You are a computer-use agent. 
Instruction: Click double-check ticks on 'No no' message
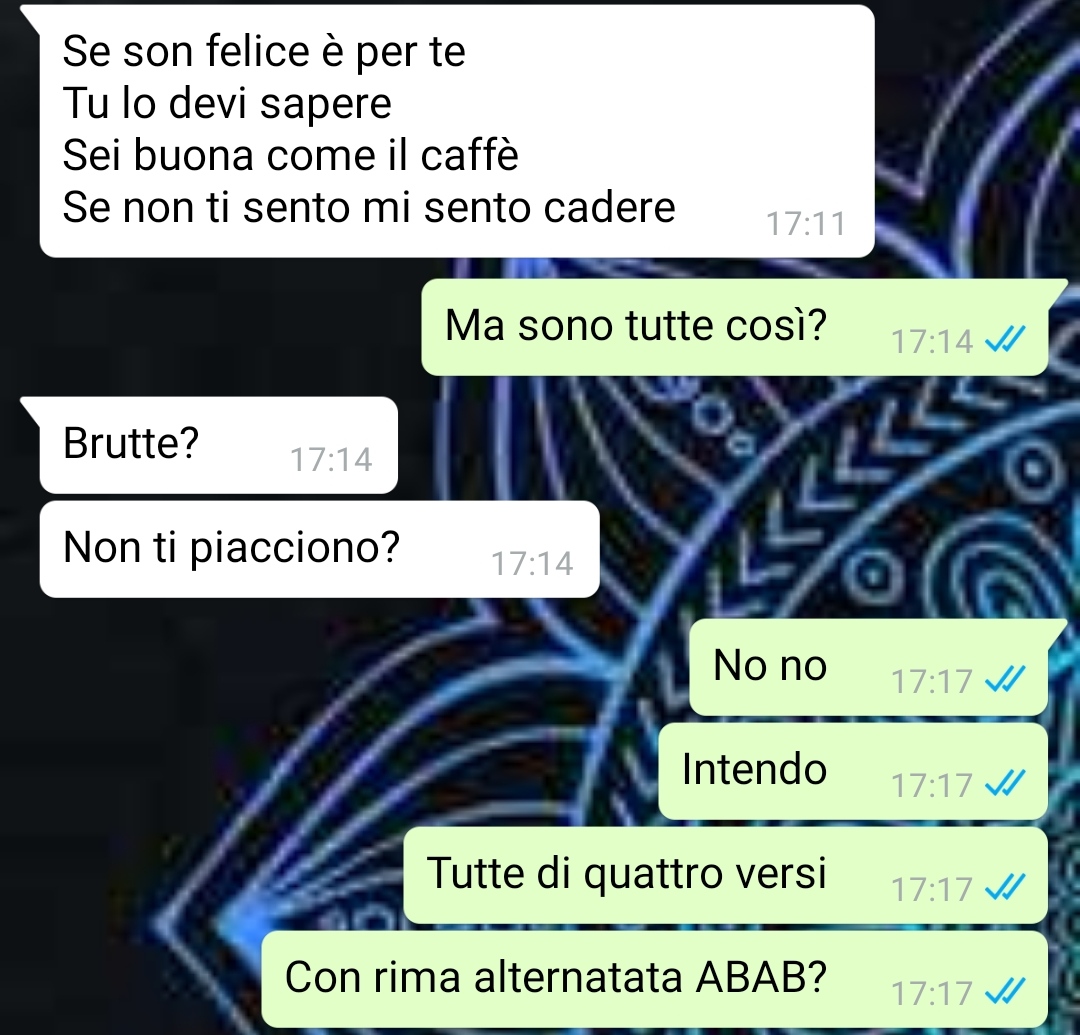[x=1006, y=680]
